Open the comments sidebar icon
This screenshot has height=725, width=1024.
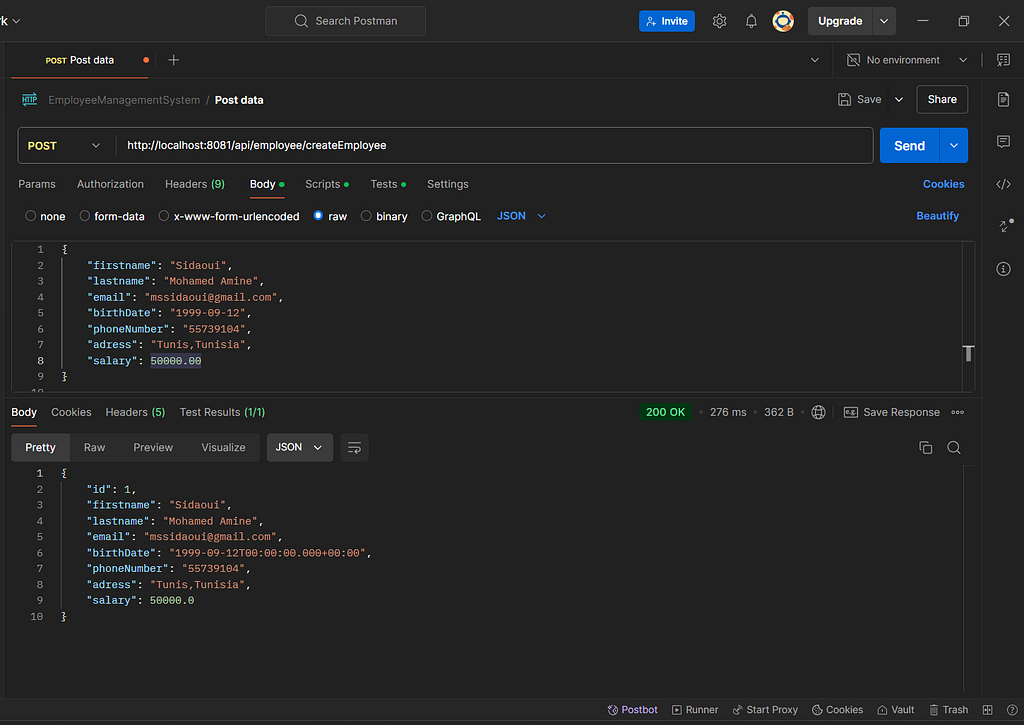coord(1003,142)
